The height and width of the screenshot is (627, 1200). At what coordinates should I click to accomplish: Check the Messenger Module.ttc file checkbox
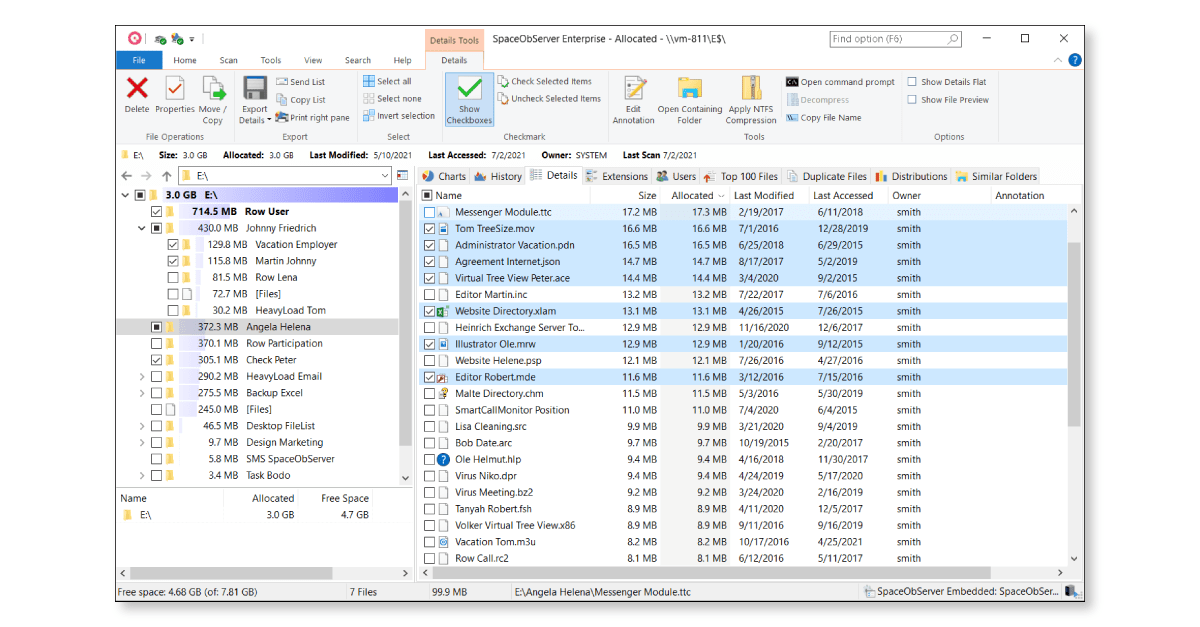point(430,213)
